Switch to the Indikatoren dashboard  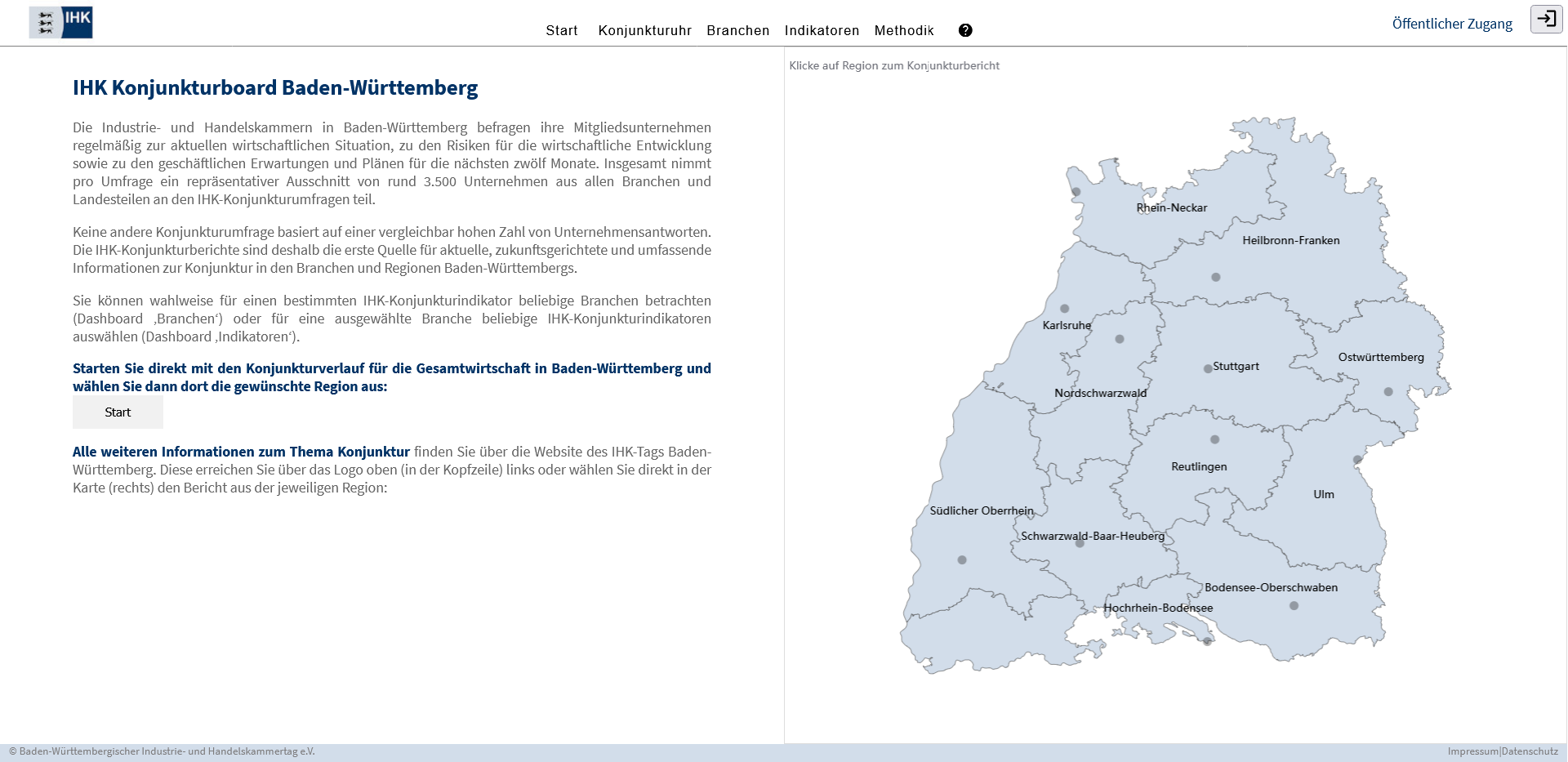click(x=822, y=30)
